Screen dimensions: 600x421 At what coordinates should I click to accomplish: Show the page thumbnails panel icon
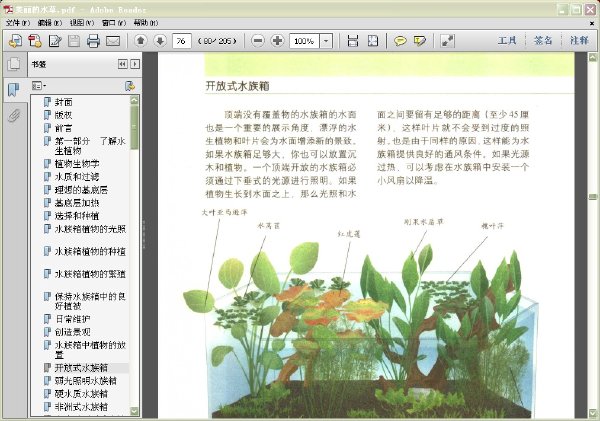tap(14, 64)
